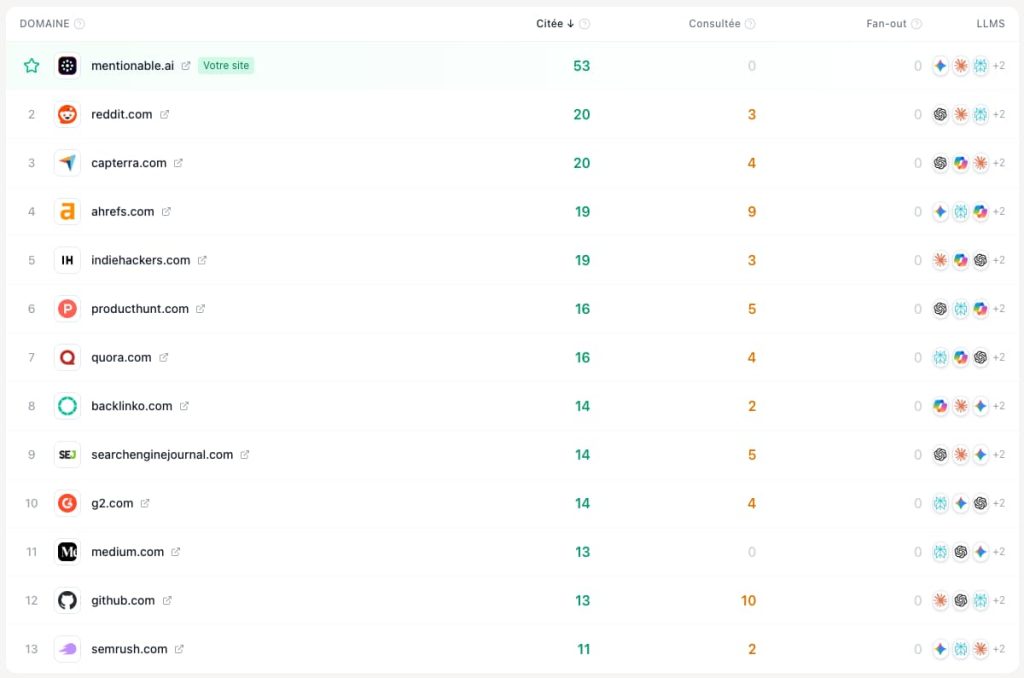Click the Copilot icon in quora.com row
Viewport: 1024px width, 678px height.
960,357
